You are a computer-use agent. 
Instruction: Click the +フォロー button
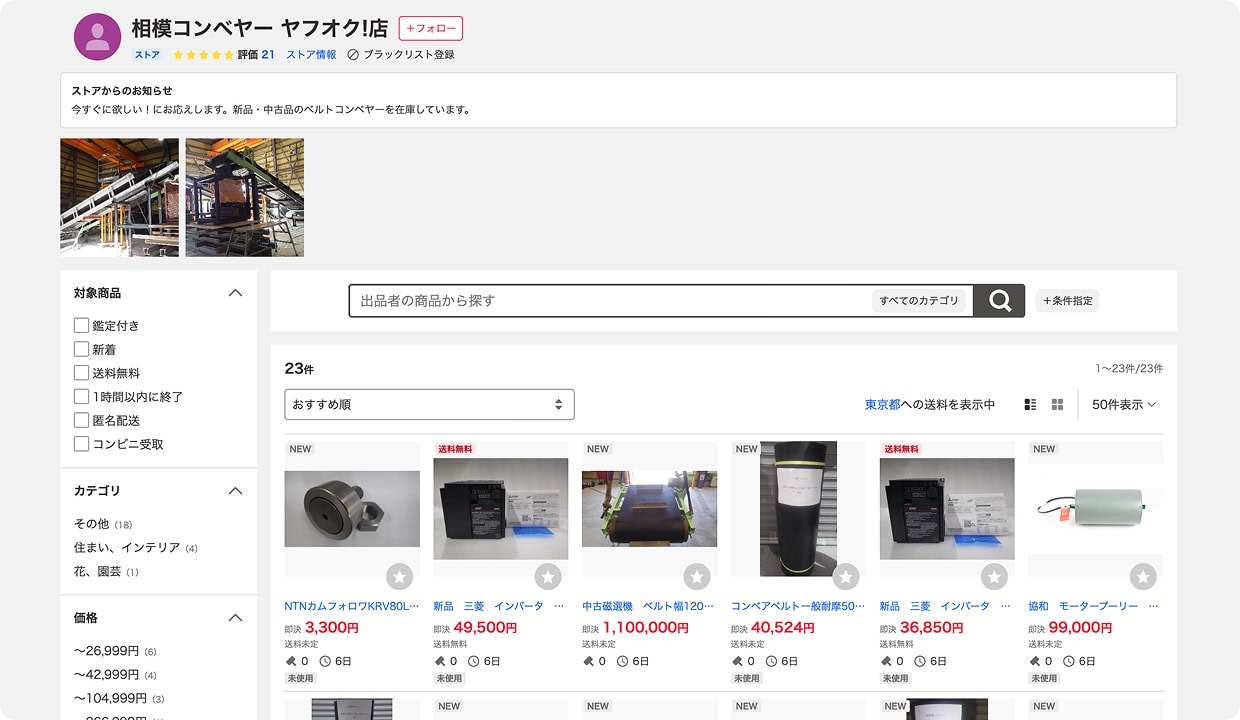[x=431, y=28]
